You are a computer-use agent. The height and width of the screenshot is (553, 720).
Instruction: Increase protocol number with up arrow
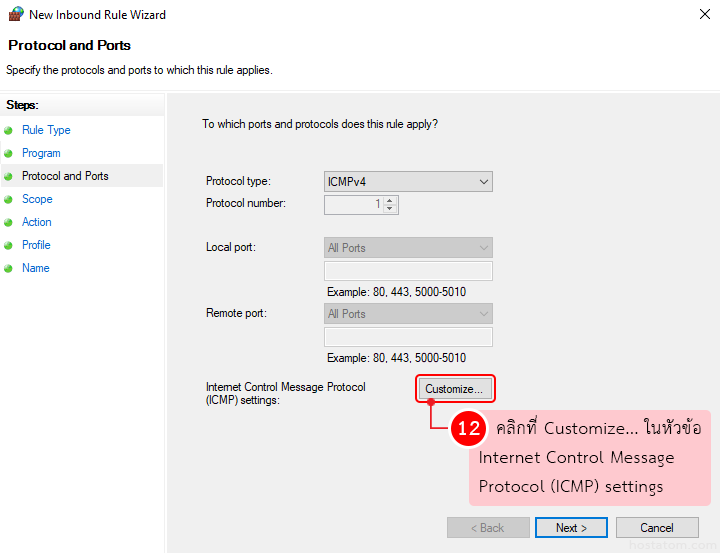[389, 200]
